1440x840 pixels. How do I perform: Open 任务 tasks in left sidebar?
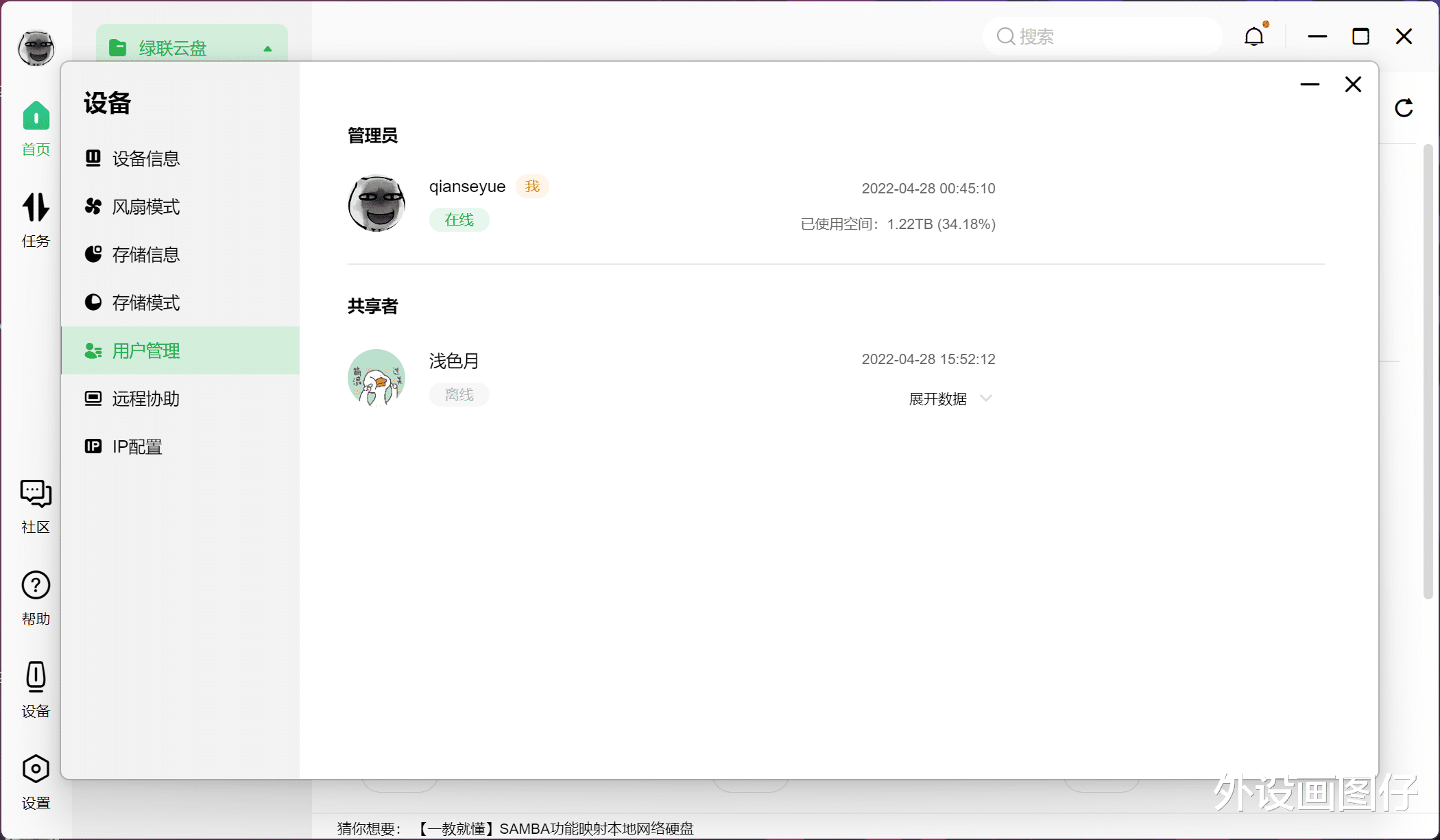35,219
